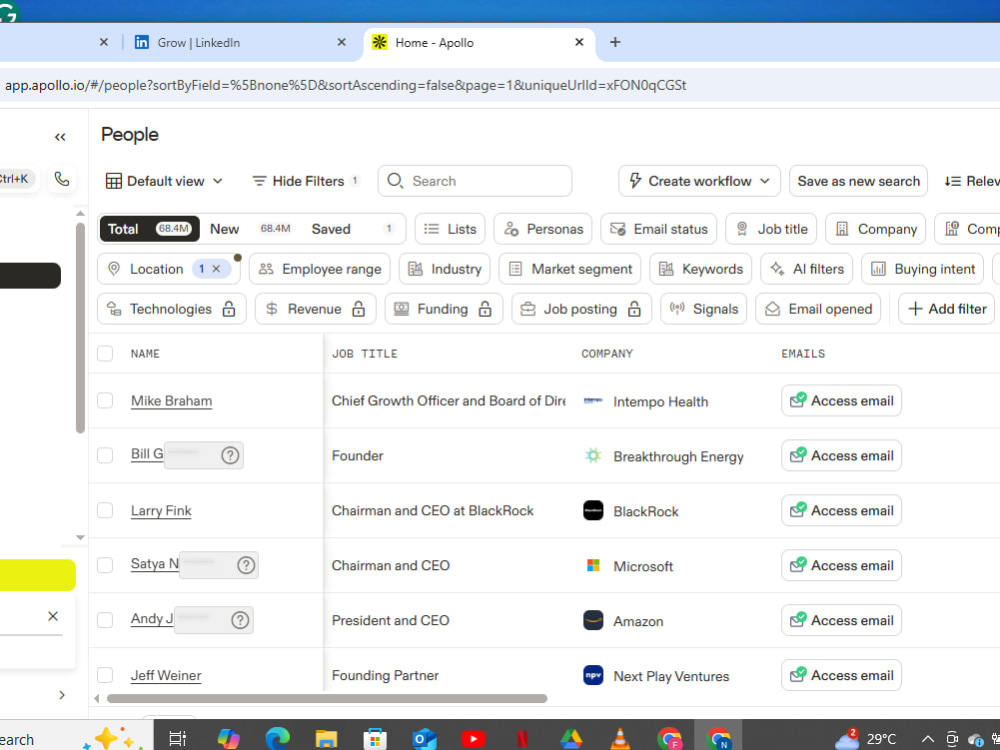This screenshot has height=750, width=1000.
Task: Click the Microsoft company logo
Action: [x=593, y=566]
